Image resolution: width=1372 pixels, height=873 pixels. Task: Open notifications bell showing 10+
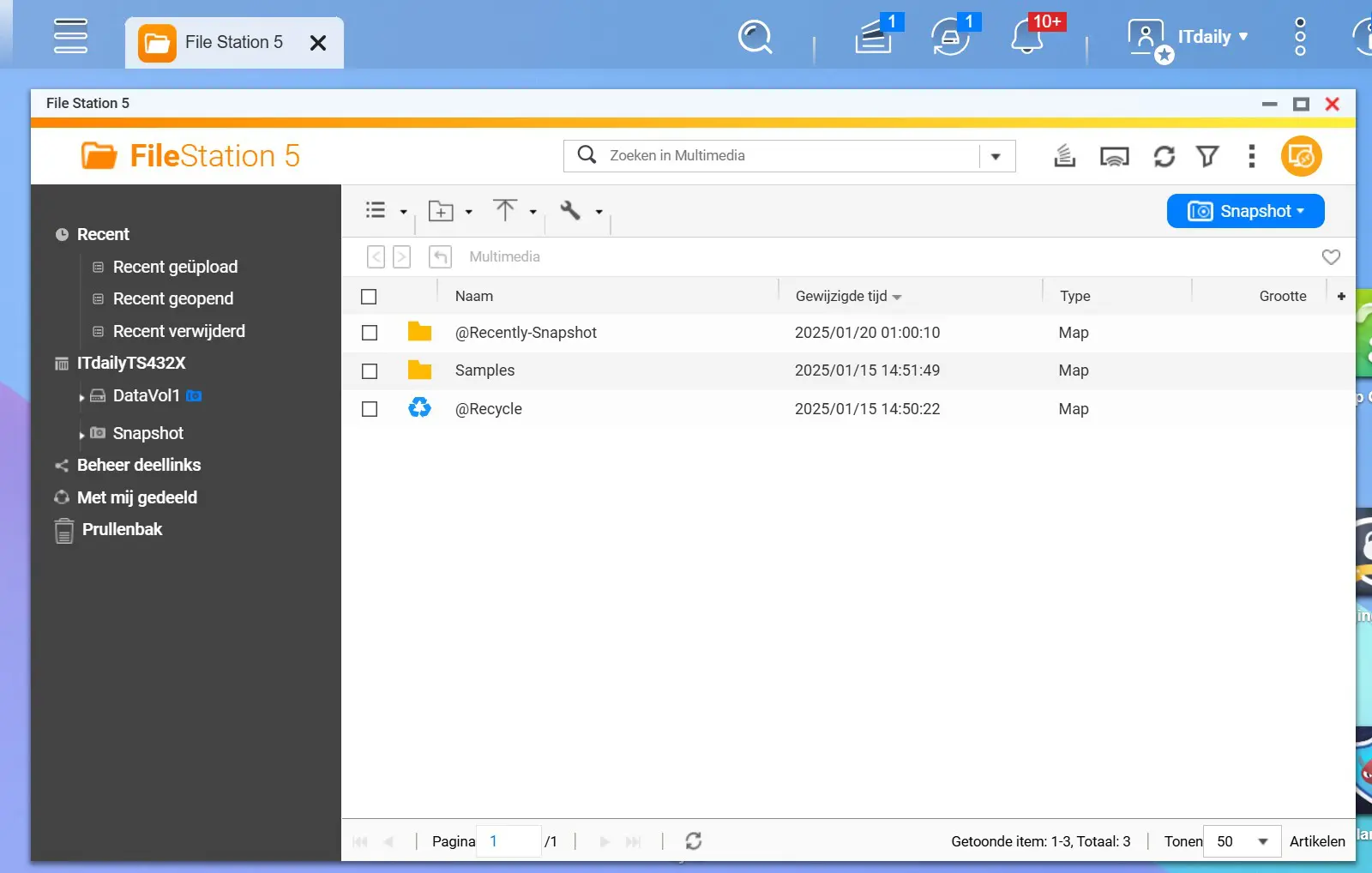click(1027, 37)
